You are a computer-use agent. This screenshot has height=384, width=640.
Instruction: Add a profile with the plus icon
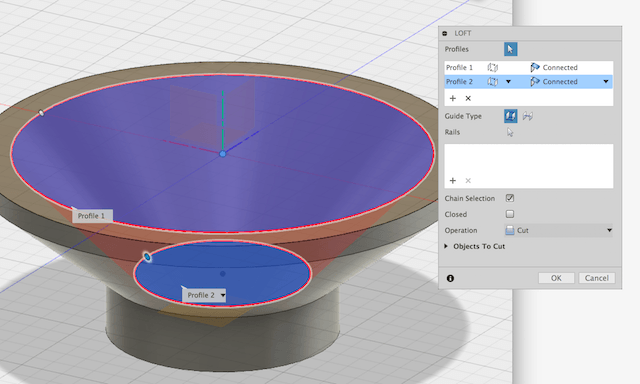click(x=453, y=98)
